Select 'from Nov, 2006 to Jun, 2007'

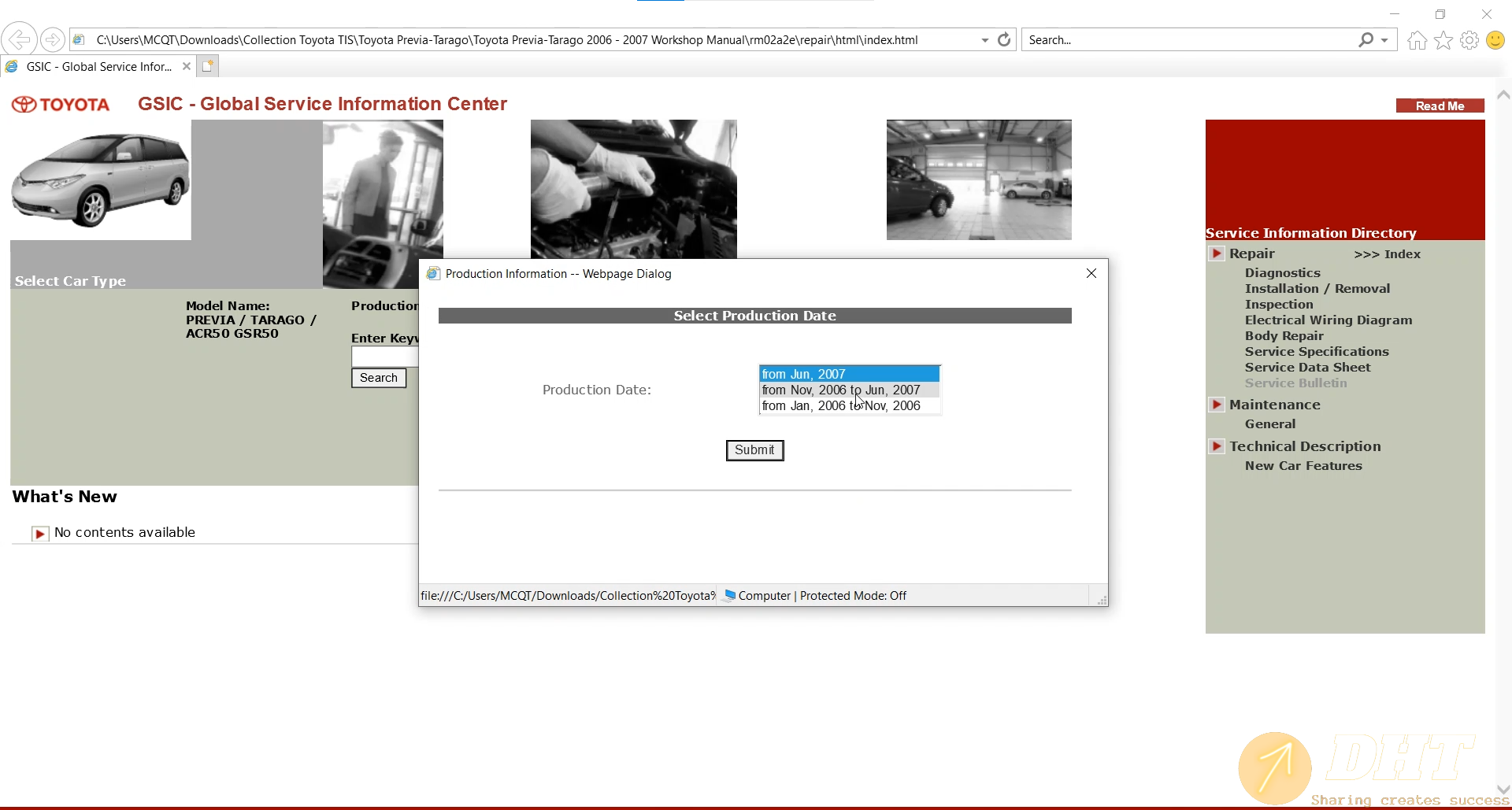(840, 390)
